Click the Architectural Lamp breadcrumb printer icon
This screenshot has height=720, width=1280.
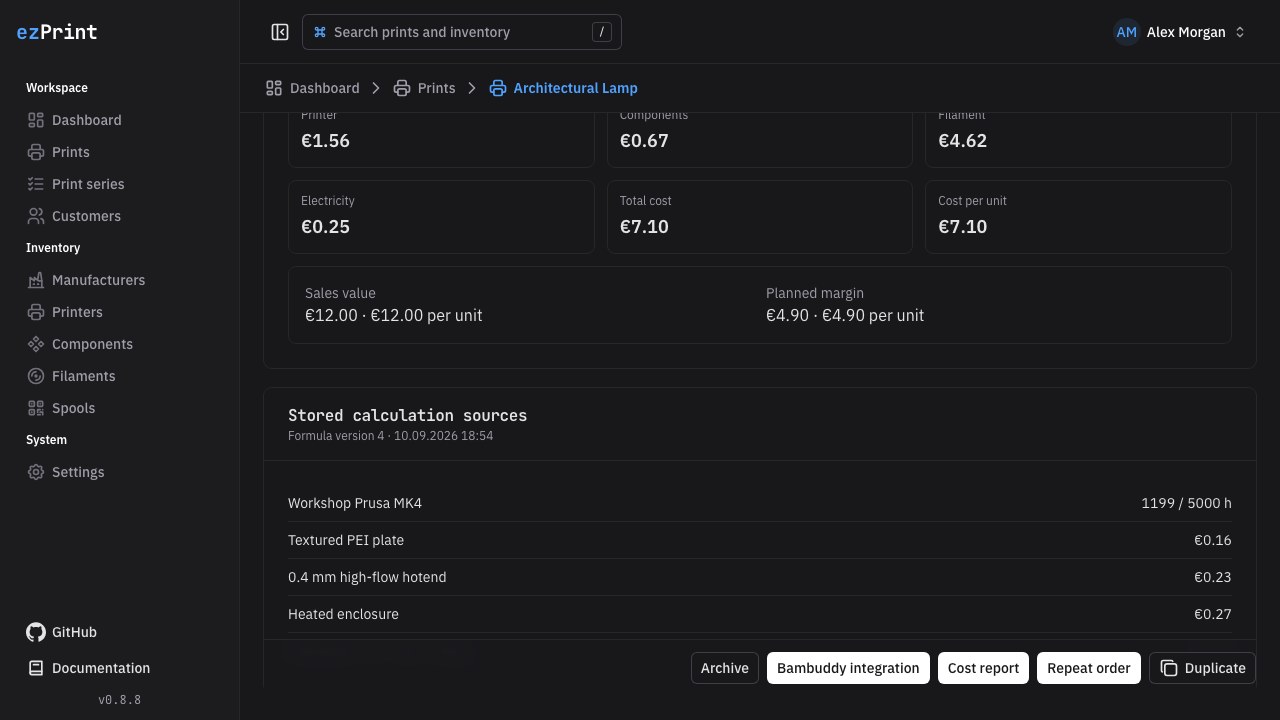498,88
